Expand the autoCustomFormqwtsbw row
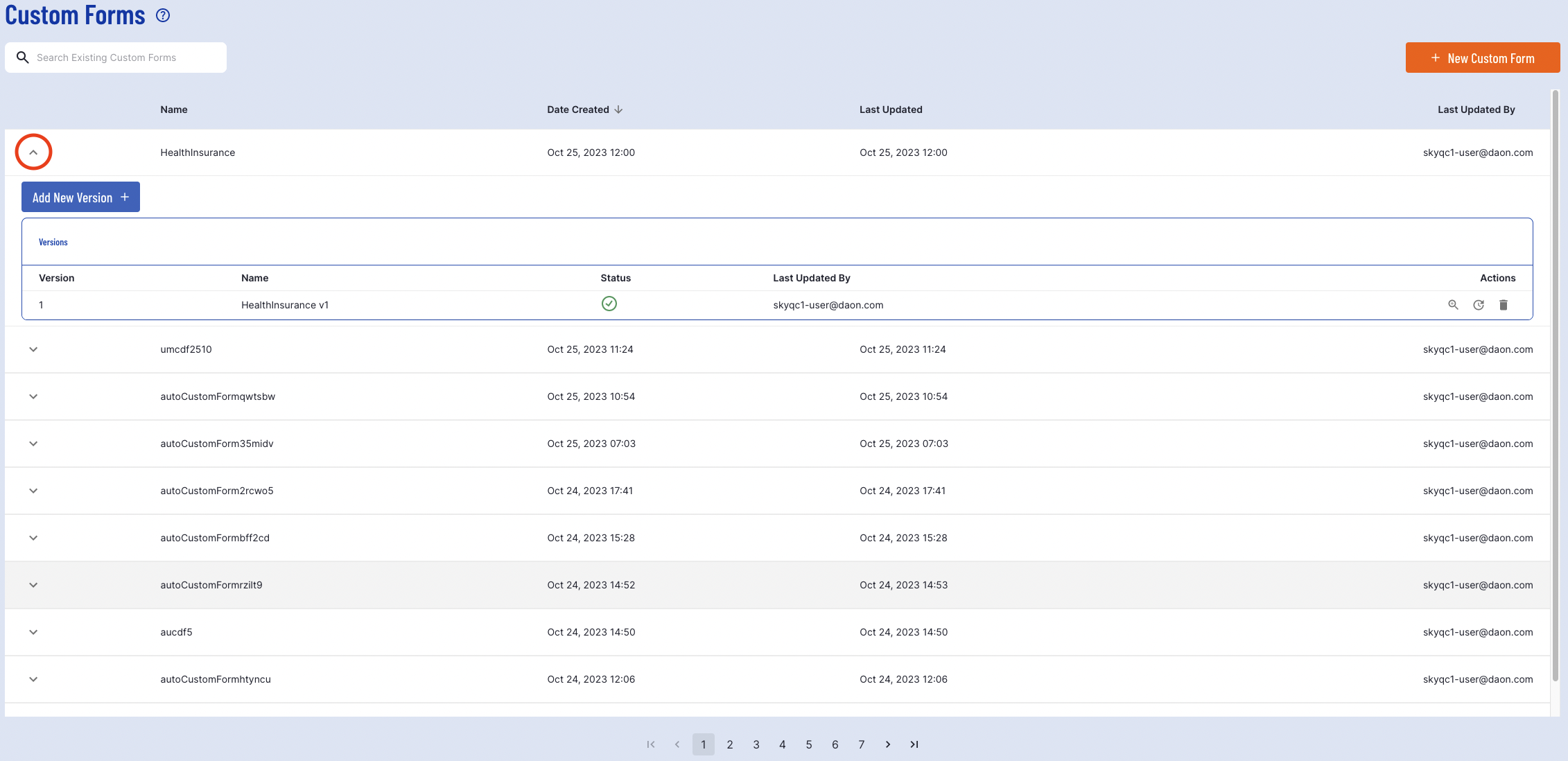 pyautogui.click(x=33, y=396)
